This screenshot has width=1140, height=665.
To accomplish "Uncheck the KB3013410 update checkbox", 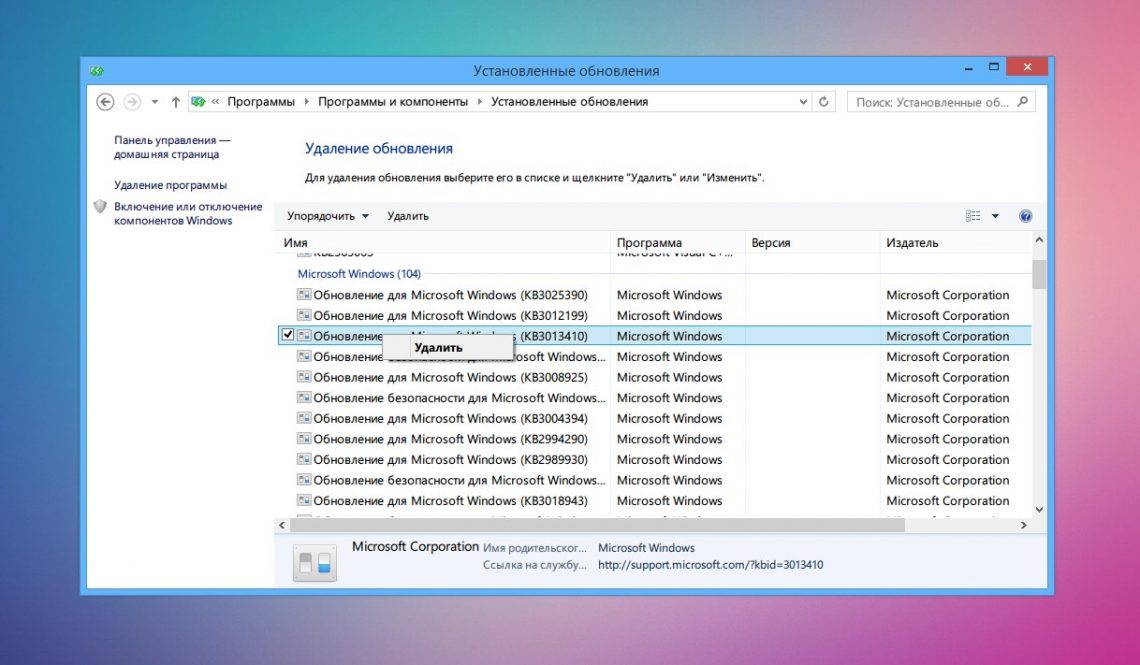I will tap(288, 336).
